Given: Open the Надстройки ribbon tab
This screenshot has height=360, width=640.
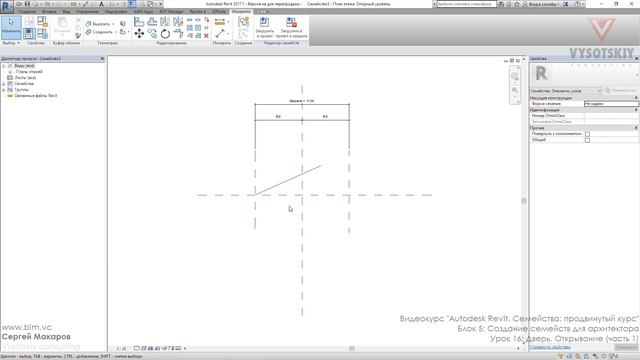Looking at the screenshot, I should (x=116, y=11).
